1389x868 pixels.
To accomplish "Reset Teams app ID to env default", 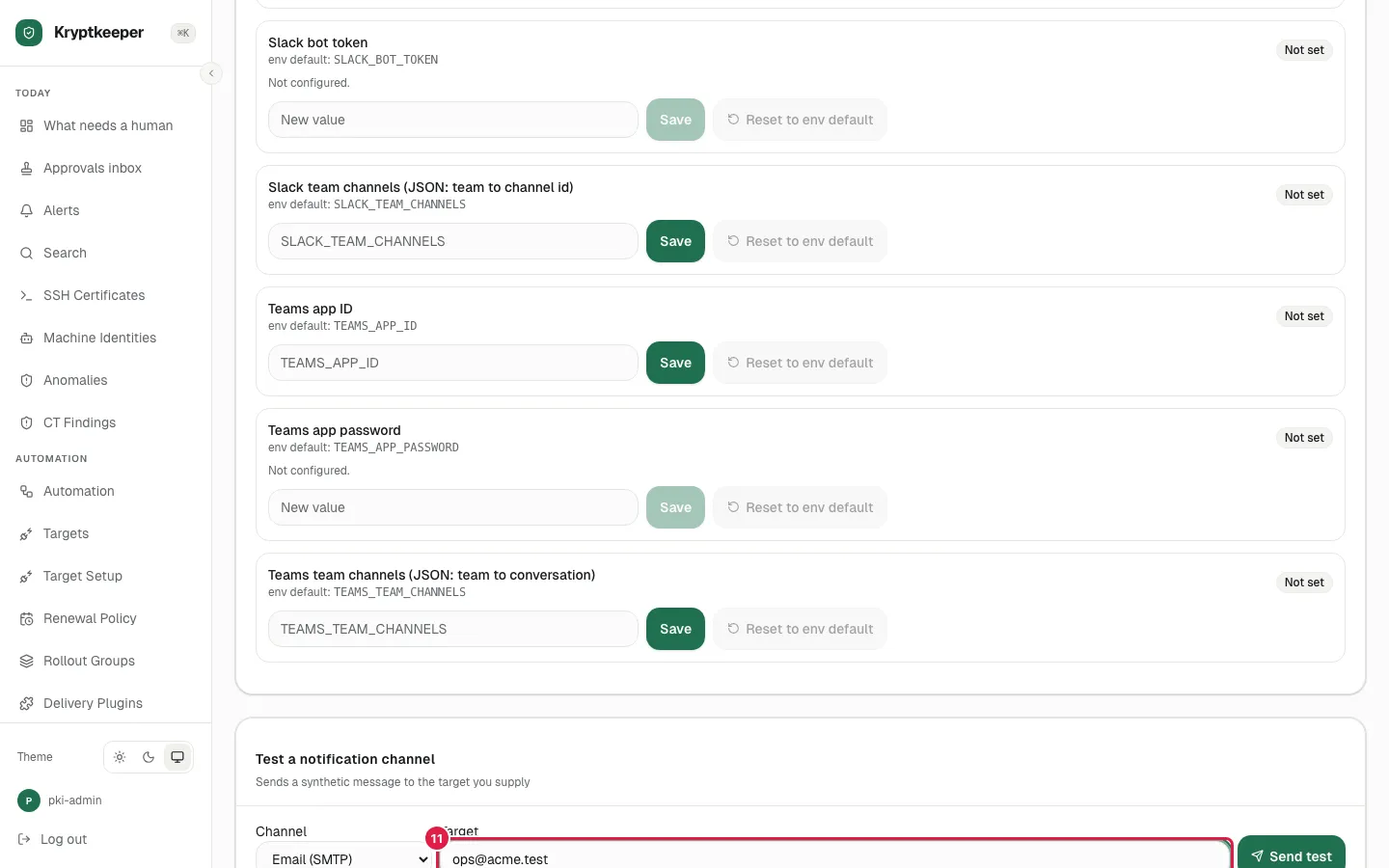I will coord(800,364).
